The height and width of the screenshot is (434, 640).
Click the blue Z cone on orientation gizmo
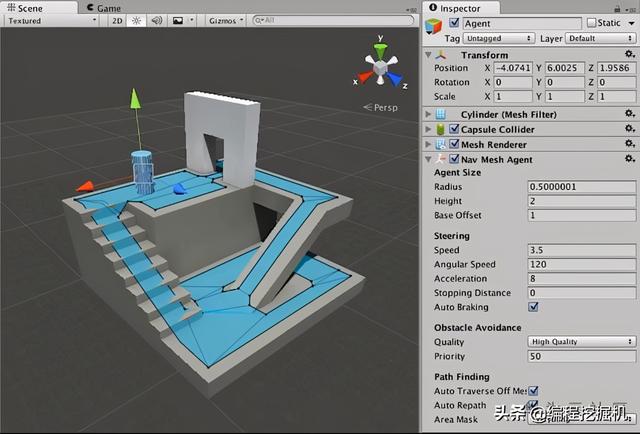click(395, 78)
